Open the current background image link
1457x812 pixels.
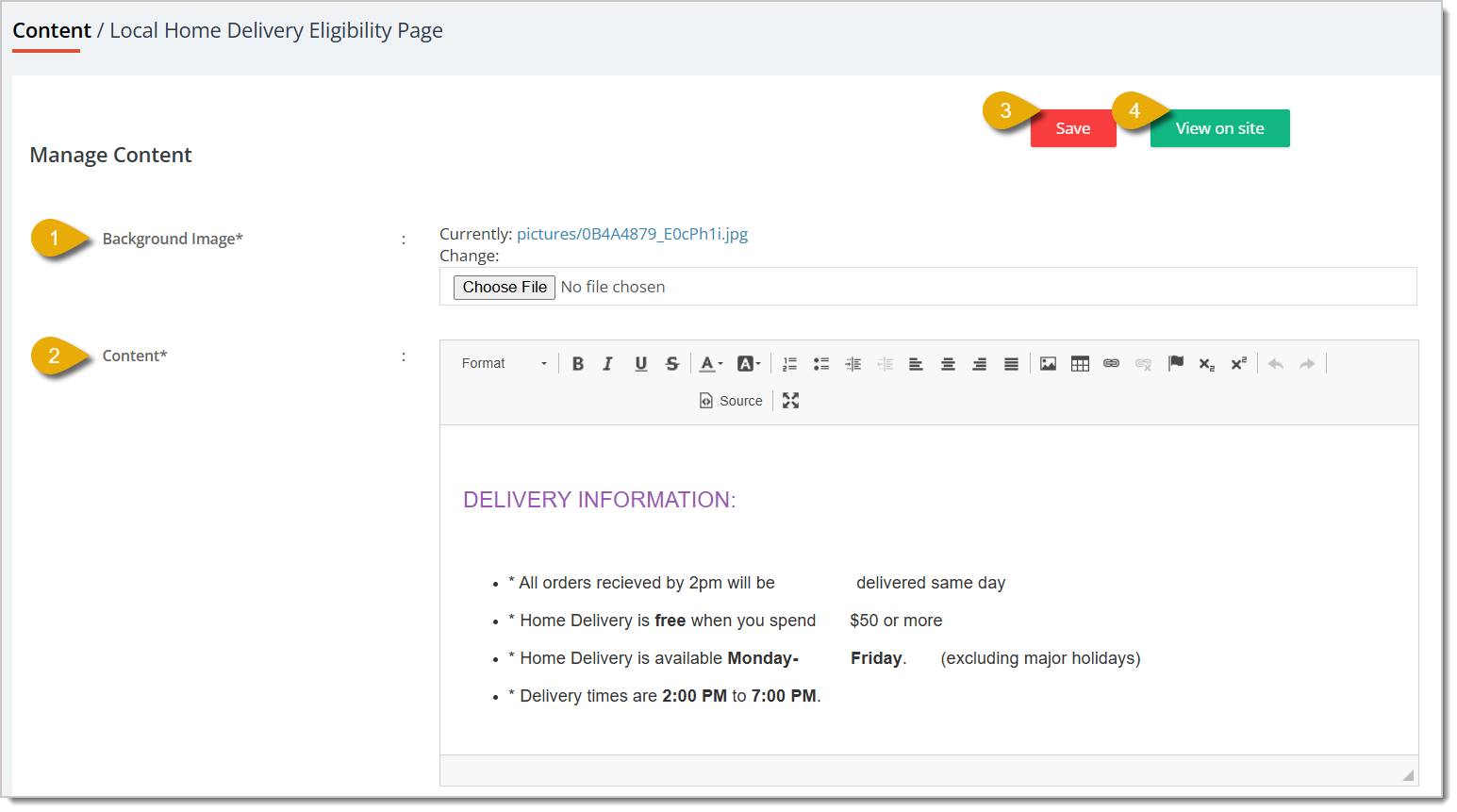632,234
